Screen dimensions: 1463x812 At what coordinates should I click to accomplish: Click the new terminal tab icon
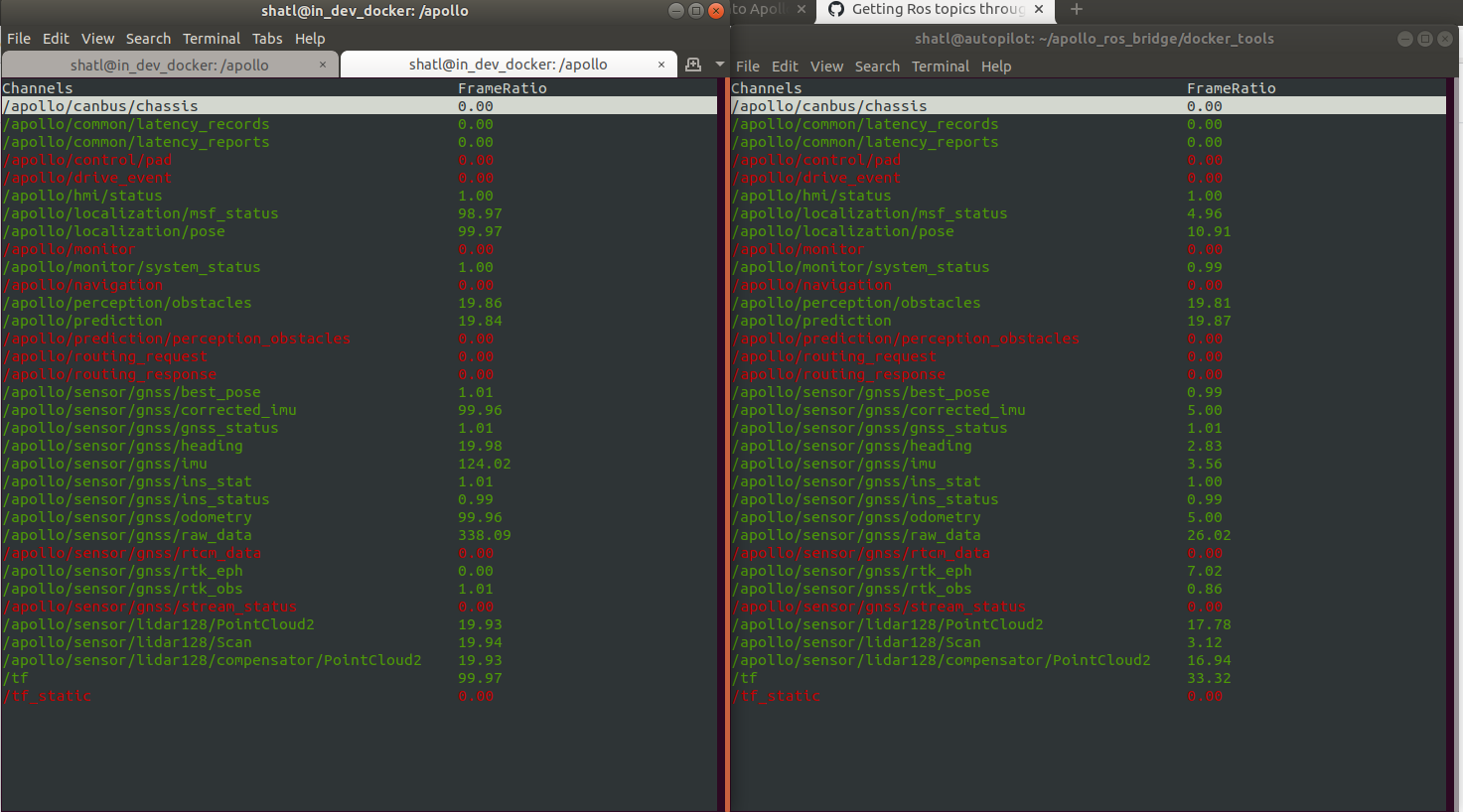click(x=692, y=64)
